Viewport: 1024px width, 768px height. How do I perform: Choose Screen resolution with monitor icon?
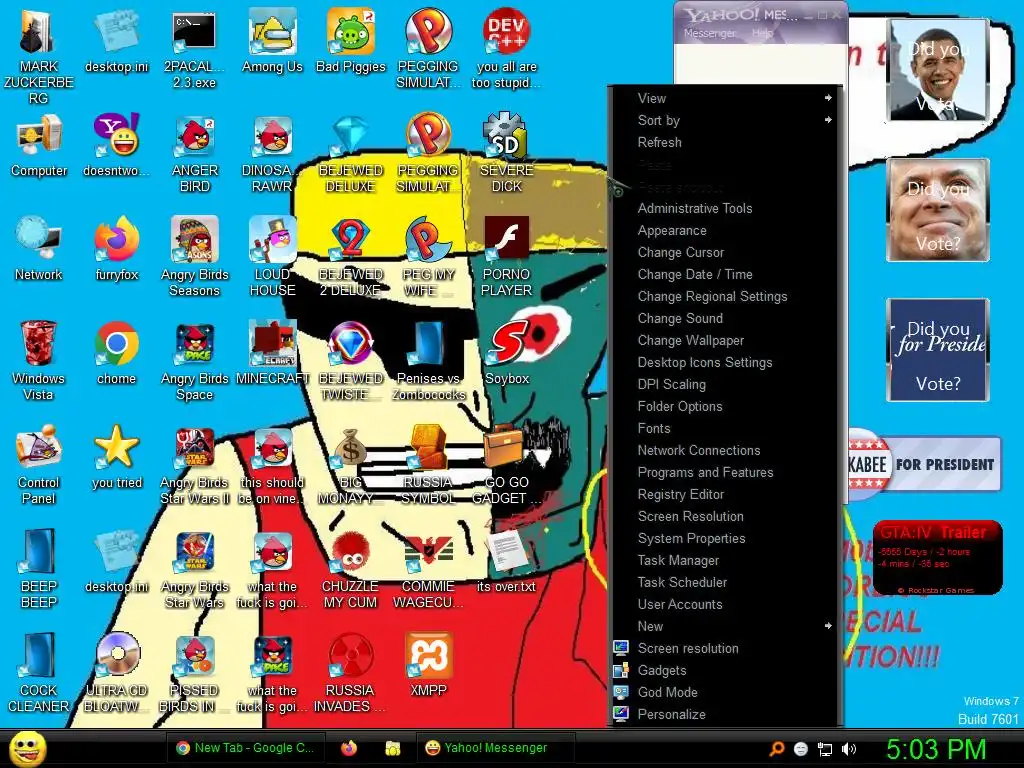point(725,648)
